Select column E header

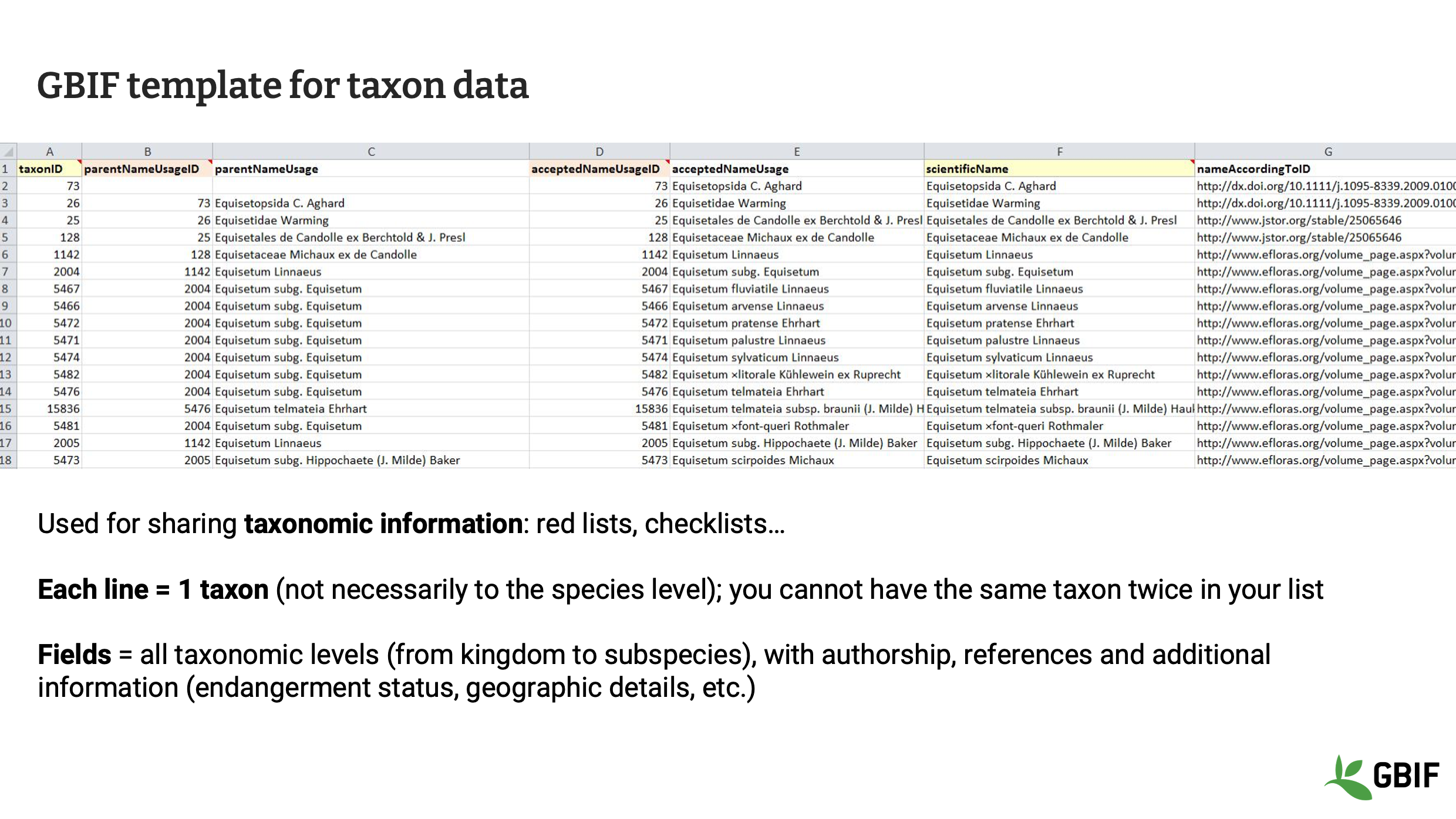click(x=797, y=151)
